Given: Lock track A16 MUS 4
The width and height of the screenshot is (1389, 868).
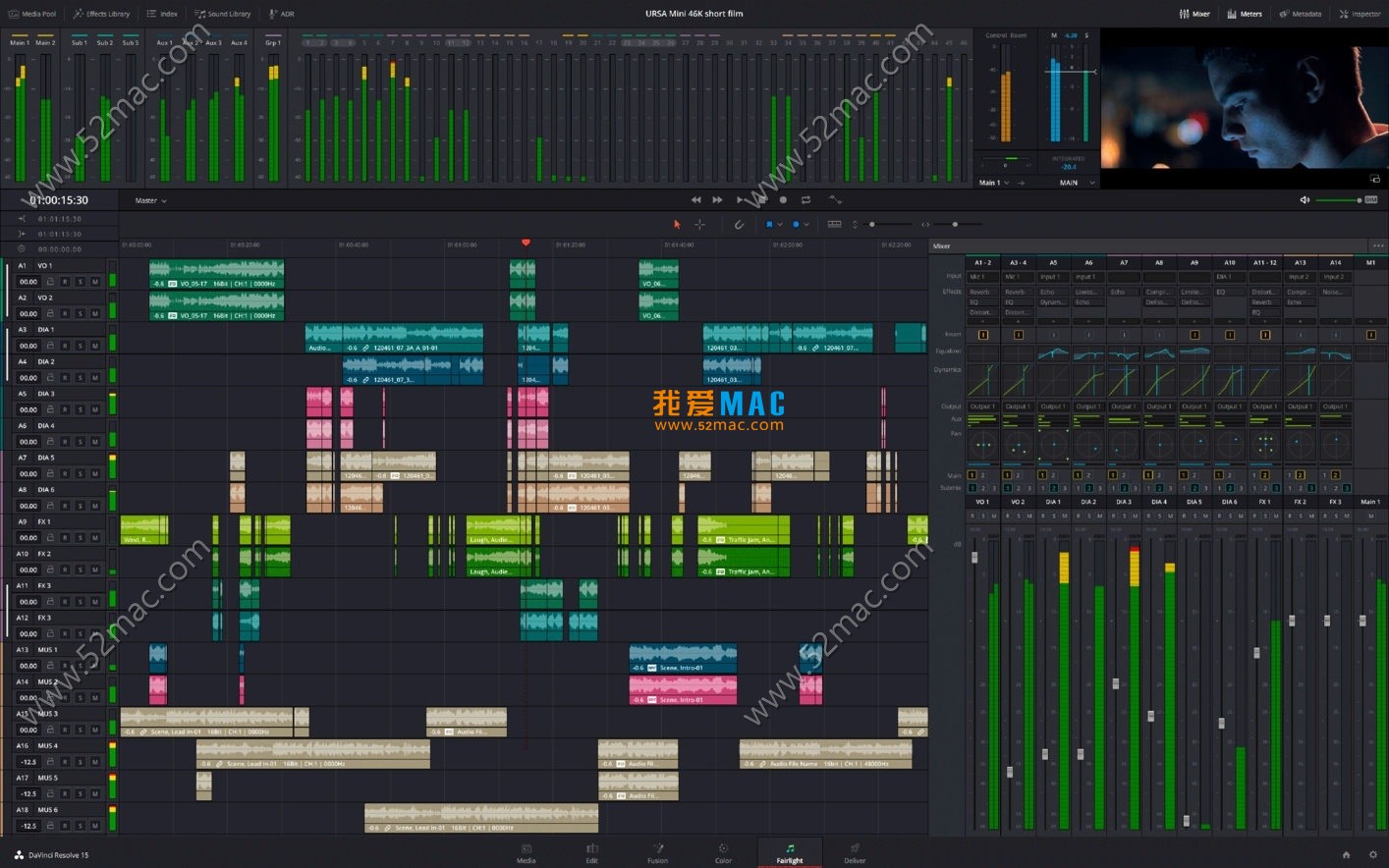Looking at the screenshot, I should (x=50, y=762).
